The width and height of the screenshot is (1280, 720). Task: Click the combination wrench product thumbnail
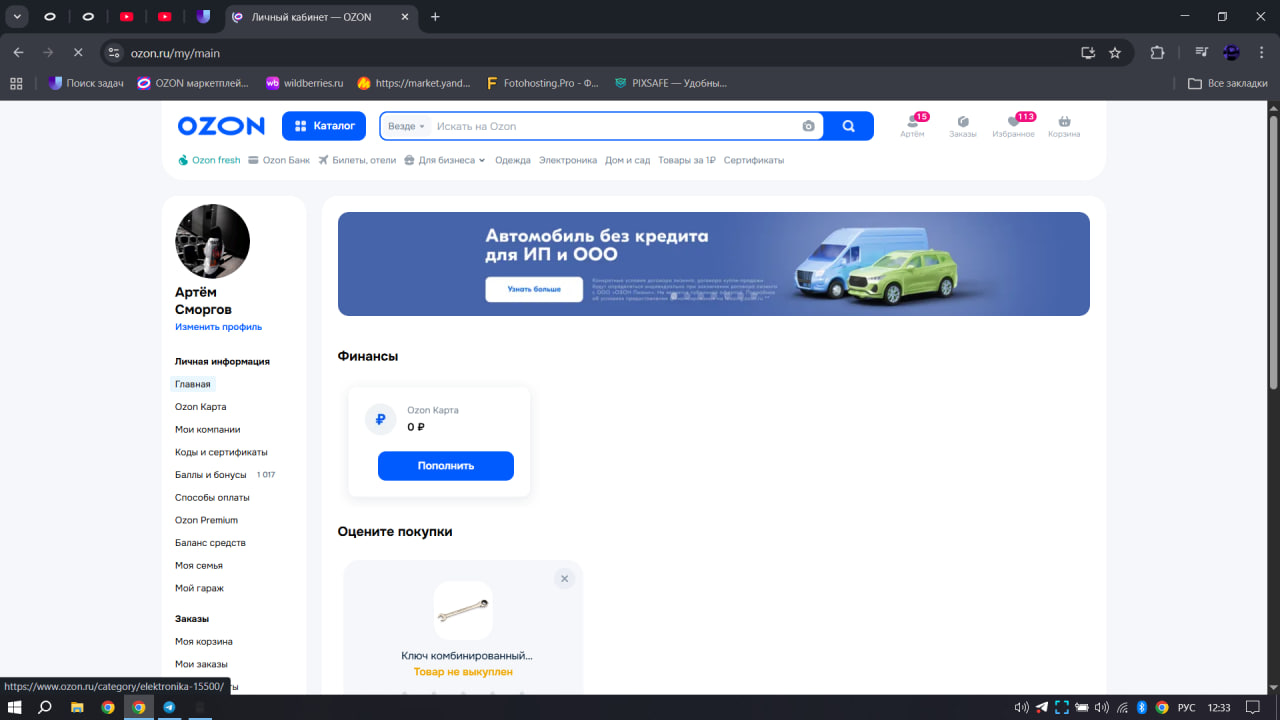tap(463, 610)
